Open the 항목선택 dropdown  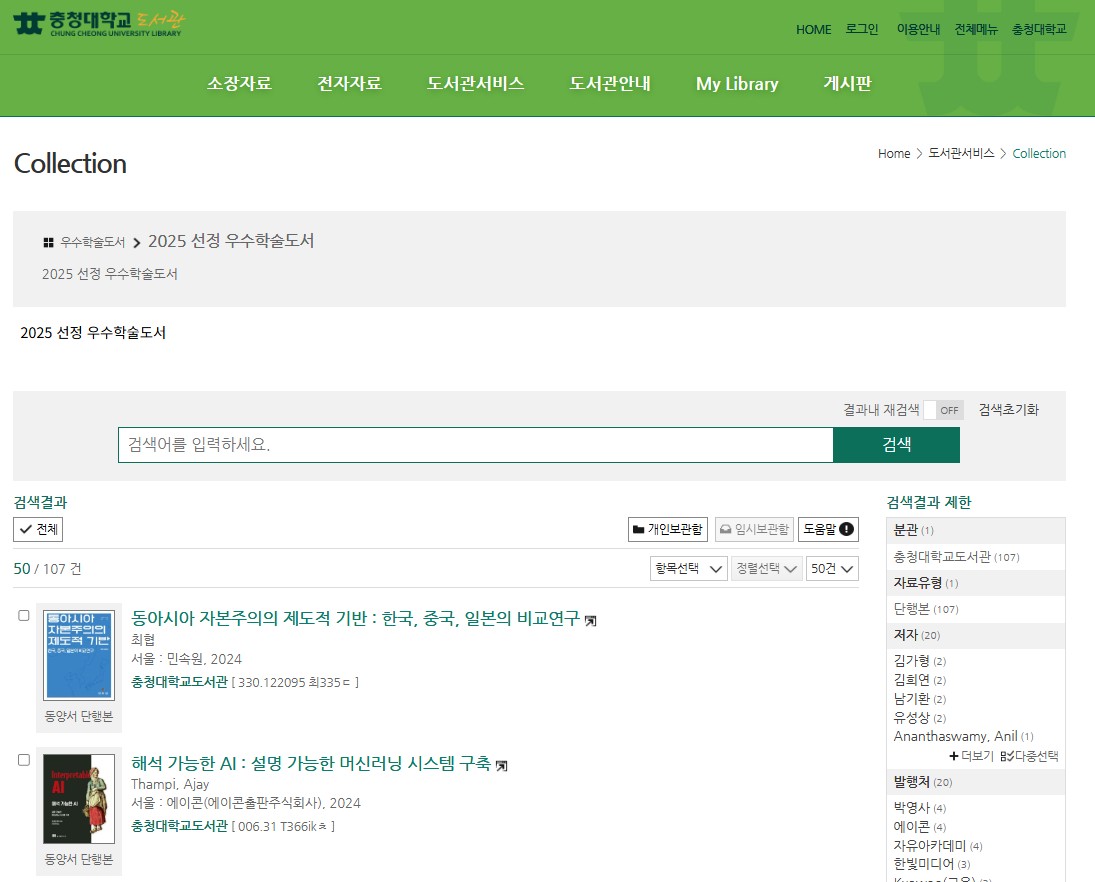tap(688, 567)
